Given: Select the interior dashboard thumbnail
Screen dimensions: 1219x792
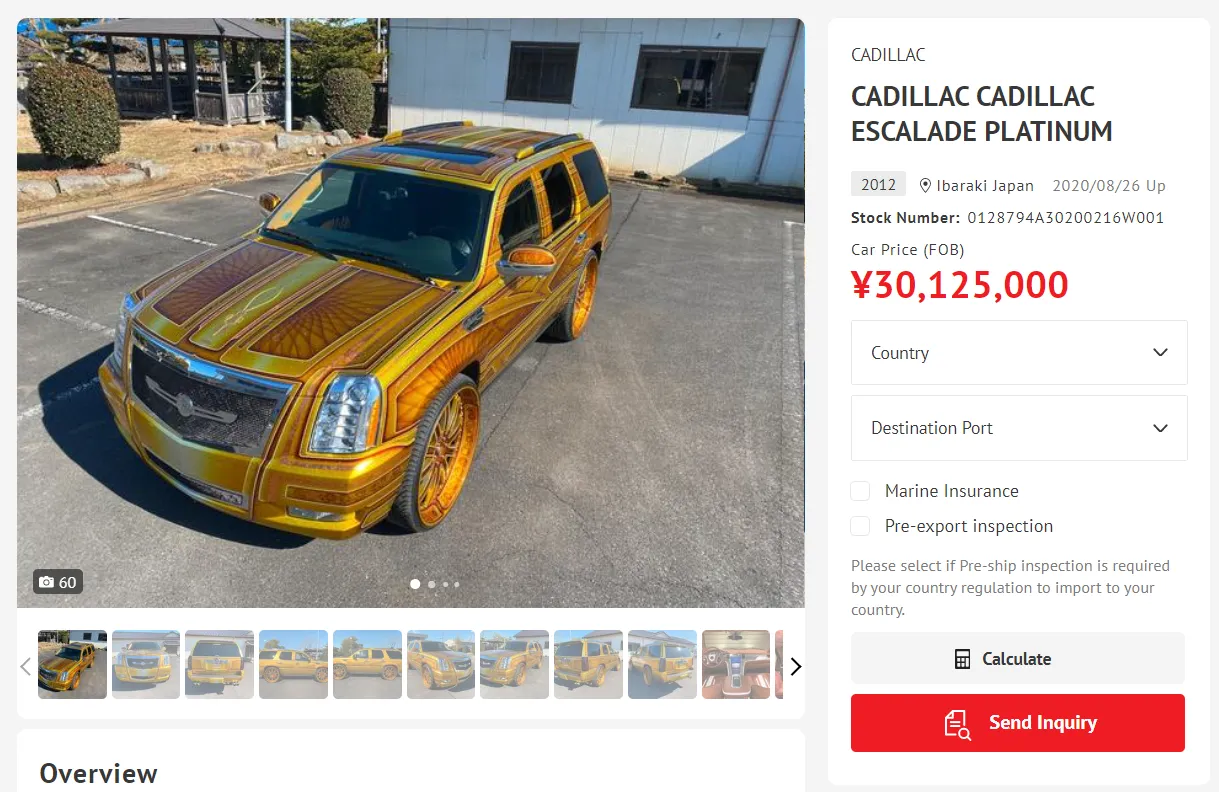Looking at the screenshot, I should pos(736,664).
